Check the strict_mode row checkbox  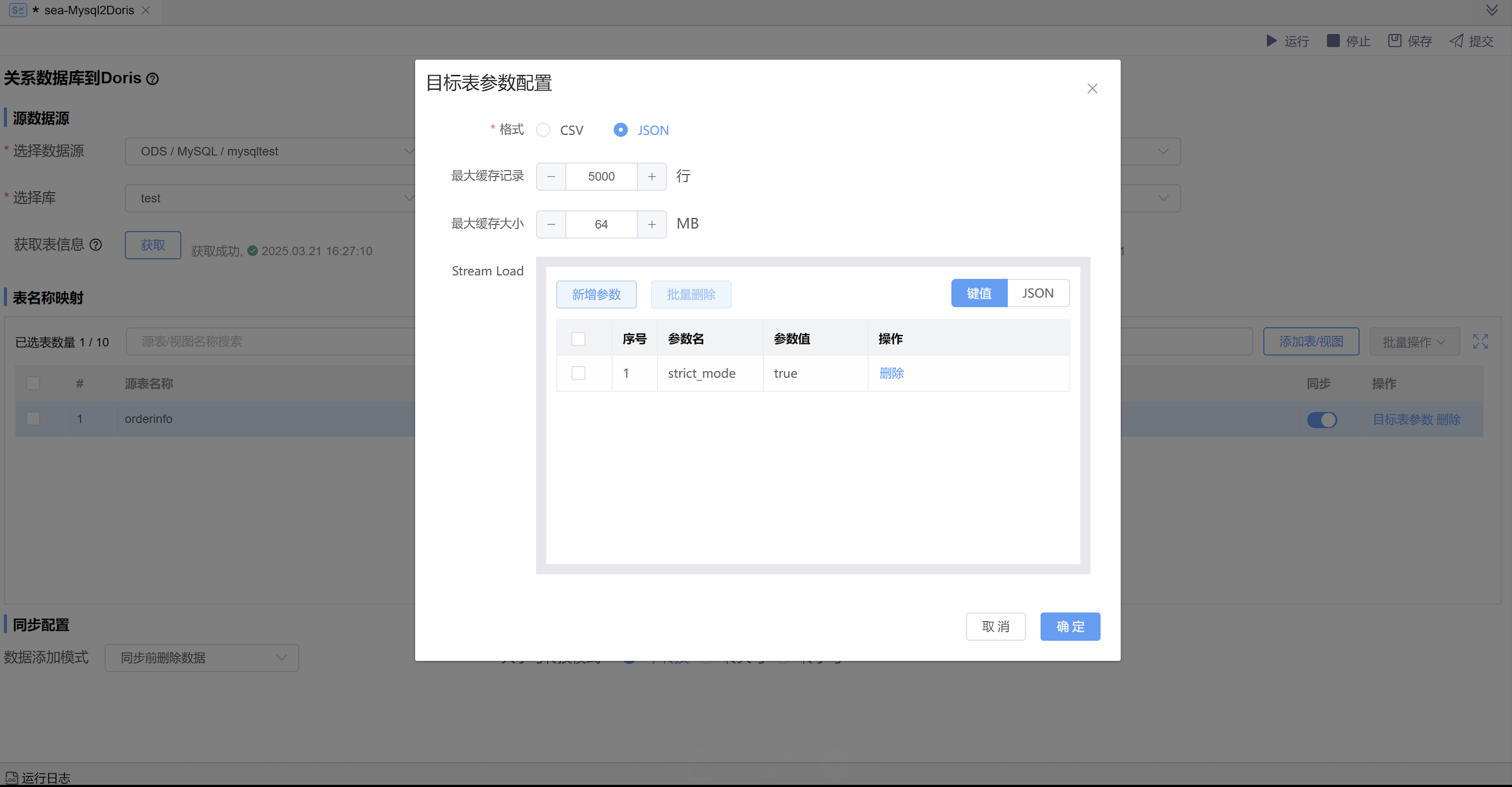pos(578,373)
